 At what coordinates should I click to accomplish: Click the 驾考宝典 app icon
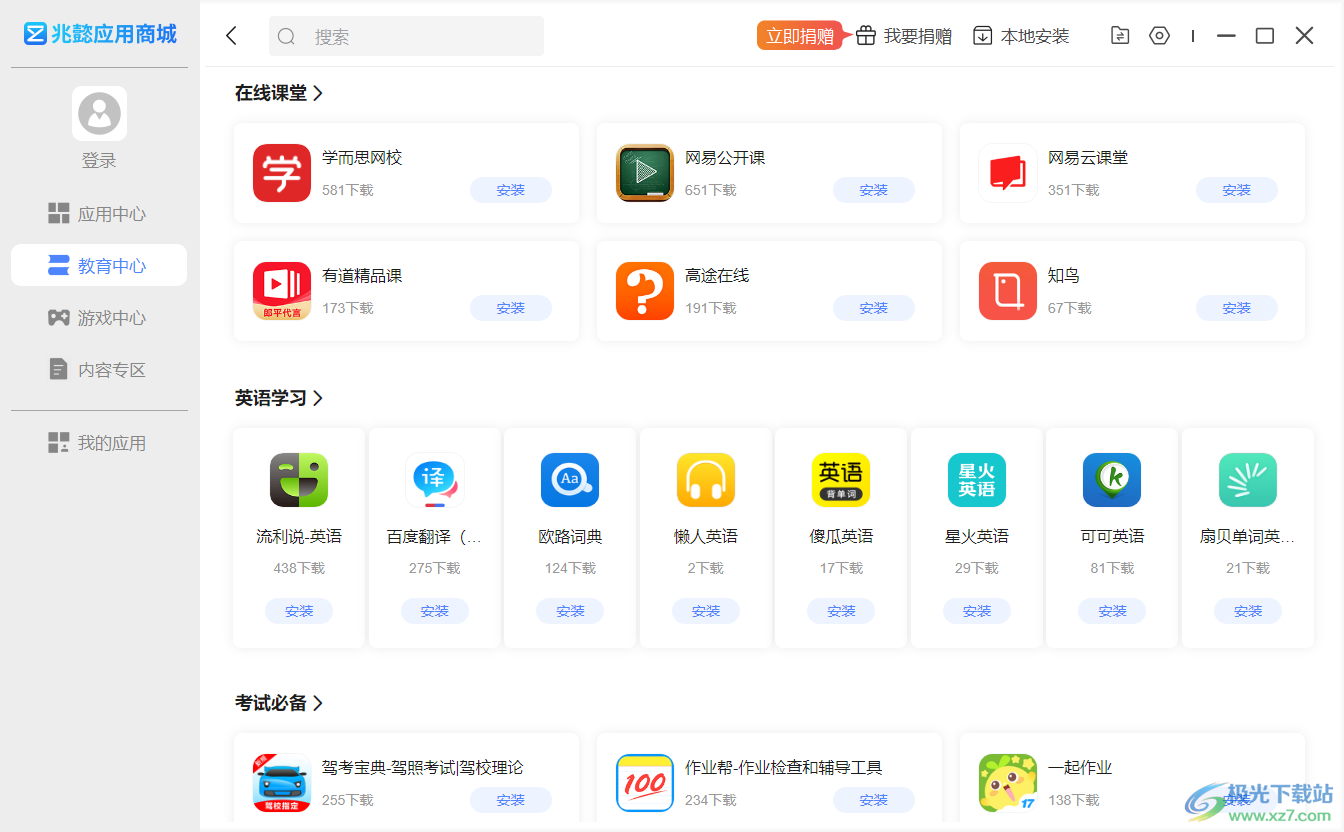pos(282,783)
